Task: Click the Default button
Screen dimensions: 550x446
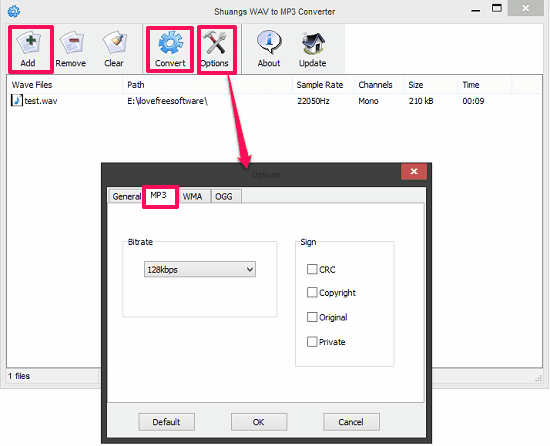Action: (166, 422)
